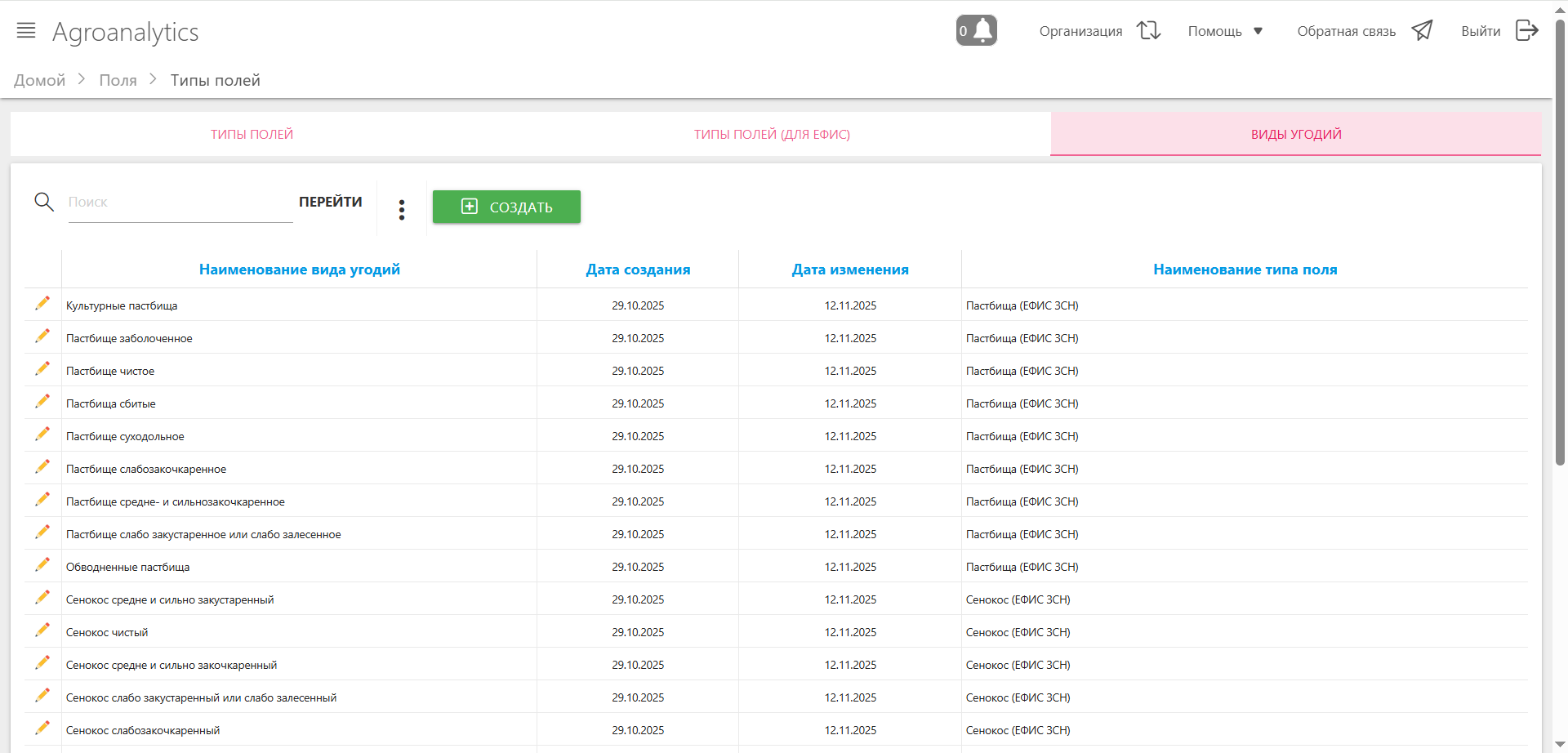Click the feedback paper plane icon
Screen dimensions: 1568x753
click(1422, 31)
